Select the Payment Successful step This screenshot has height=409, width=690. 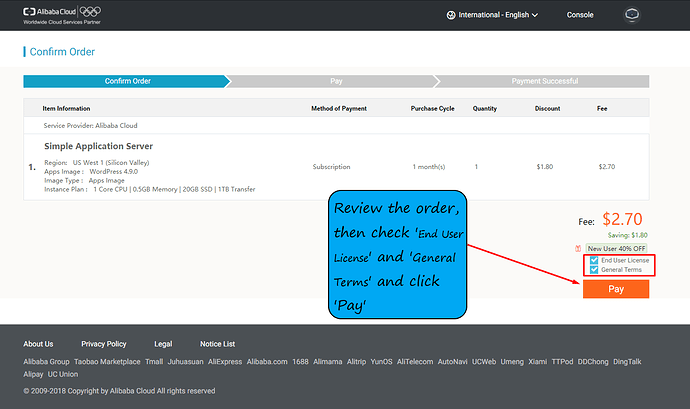point(542,81)
